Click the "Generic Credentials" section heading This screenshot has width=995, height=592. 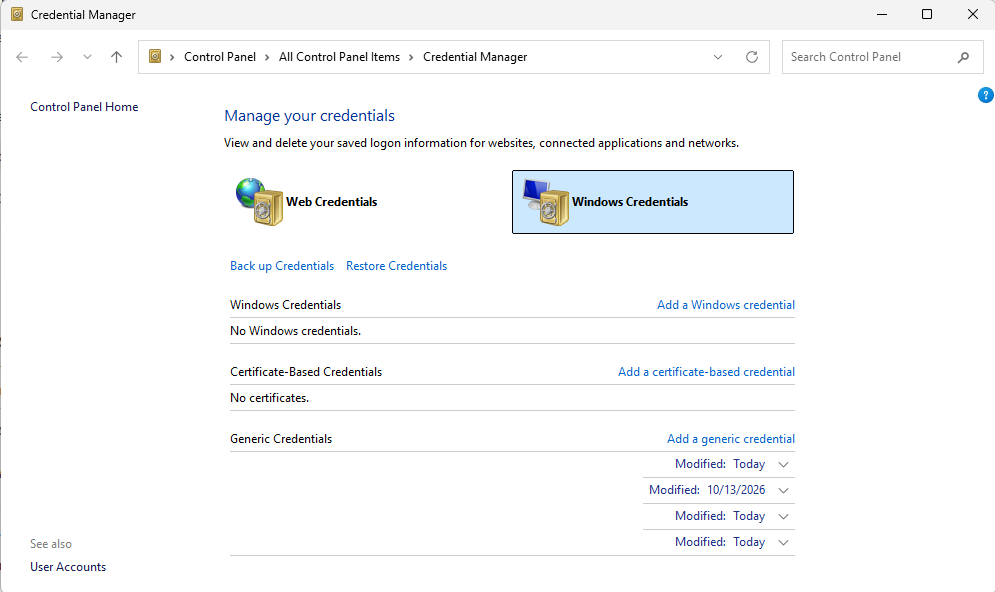(281, 439)
